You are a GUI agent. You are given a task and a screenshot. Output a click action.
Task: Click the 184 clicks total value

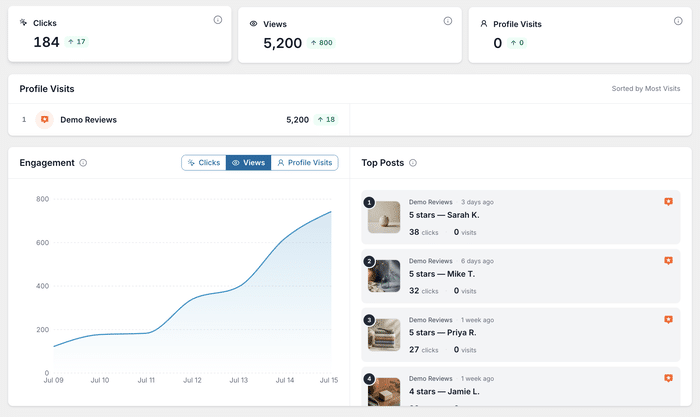click(x=46, y=42)
